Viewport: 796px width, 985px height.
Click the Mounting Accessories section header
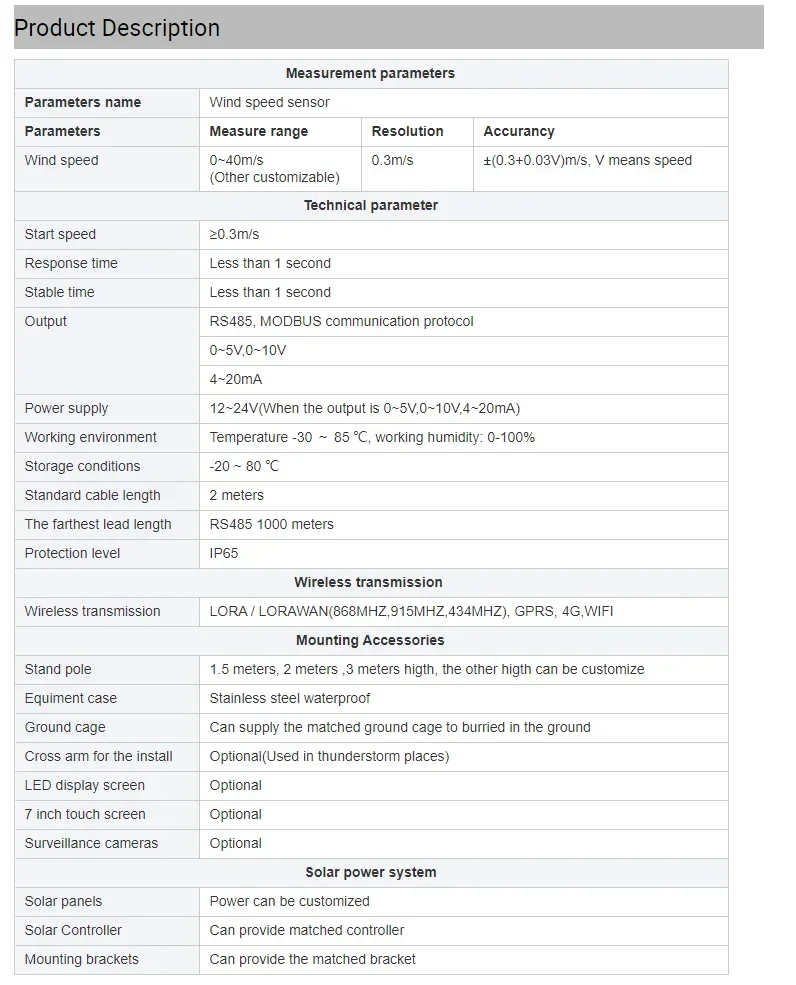click(371, 640)
